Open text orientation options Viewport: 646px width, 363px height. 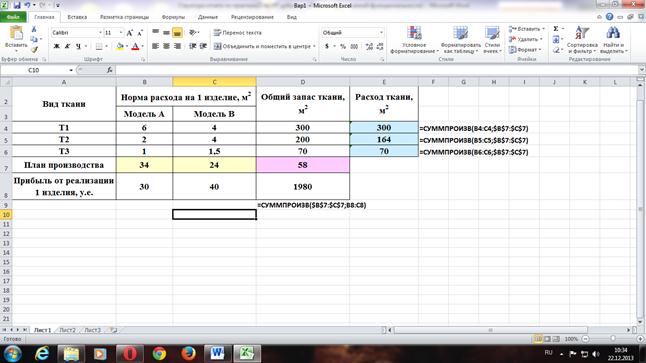(193, 32)
